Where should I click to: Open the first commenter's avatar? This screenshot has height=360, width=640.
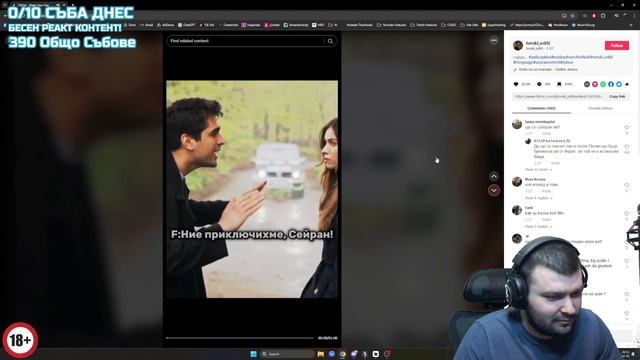517,124
